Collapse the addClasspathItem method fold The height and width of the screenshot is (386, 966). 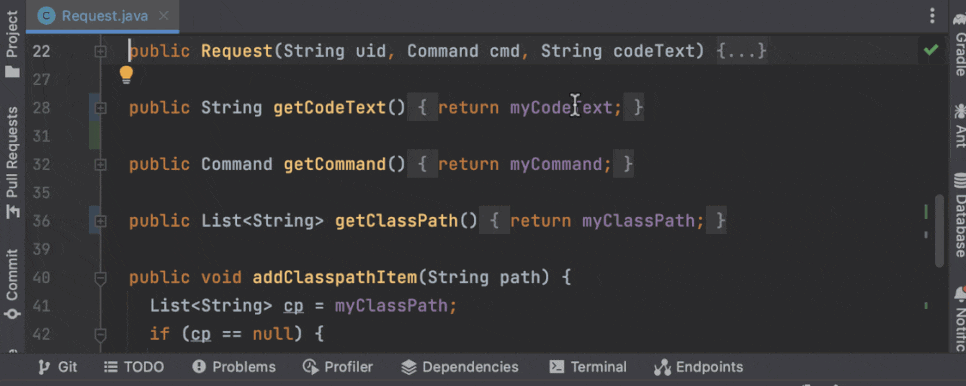pos(100,278)
